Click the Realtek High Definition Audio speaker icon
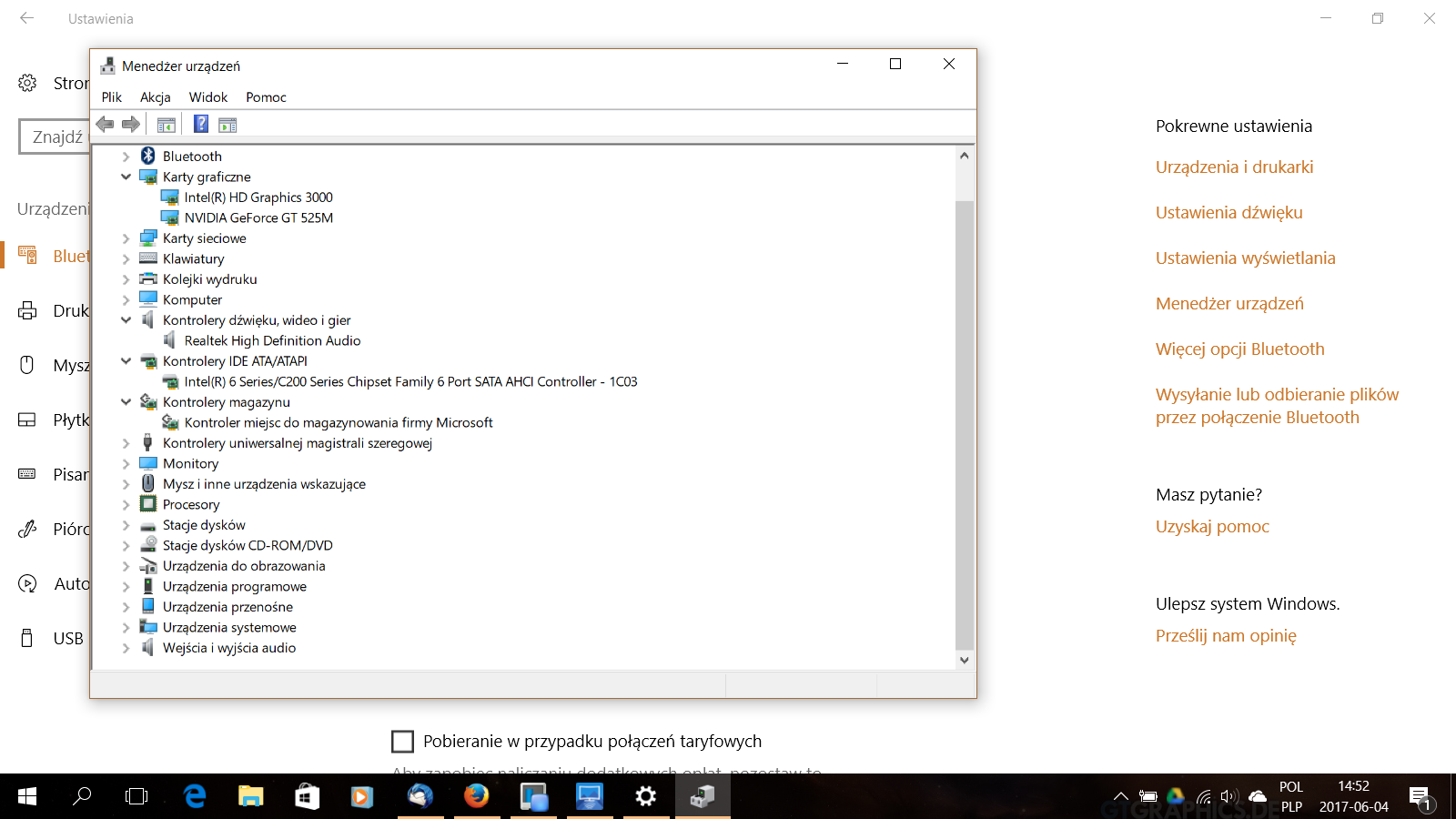The width and height of the screenshot is (1456, 819). pos(169,340)
